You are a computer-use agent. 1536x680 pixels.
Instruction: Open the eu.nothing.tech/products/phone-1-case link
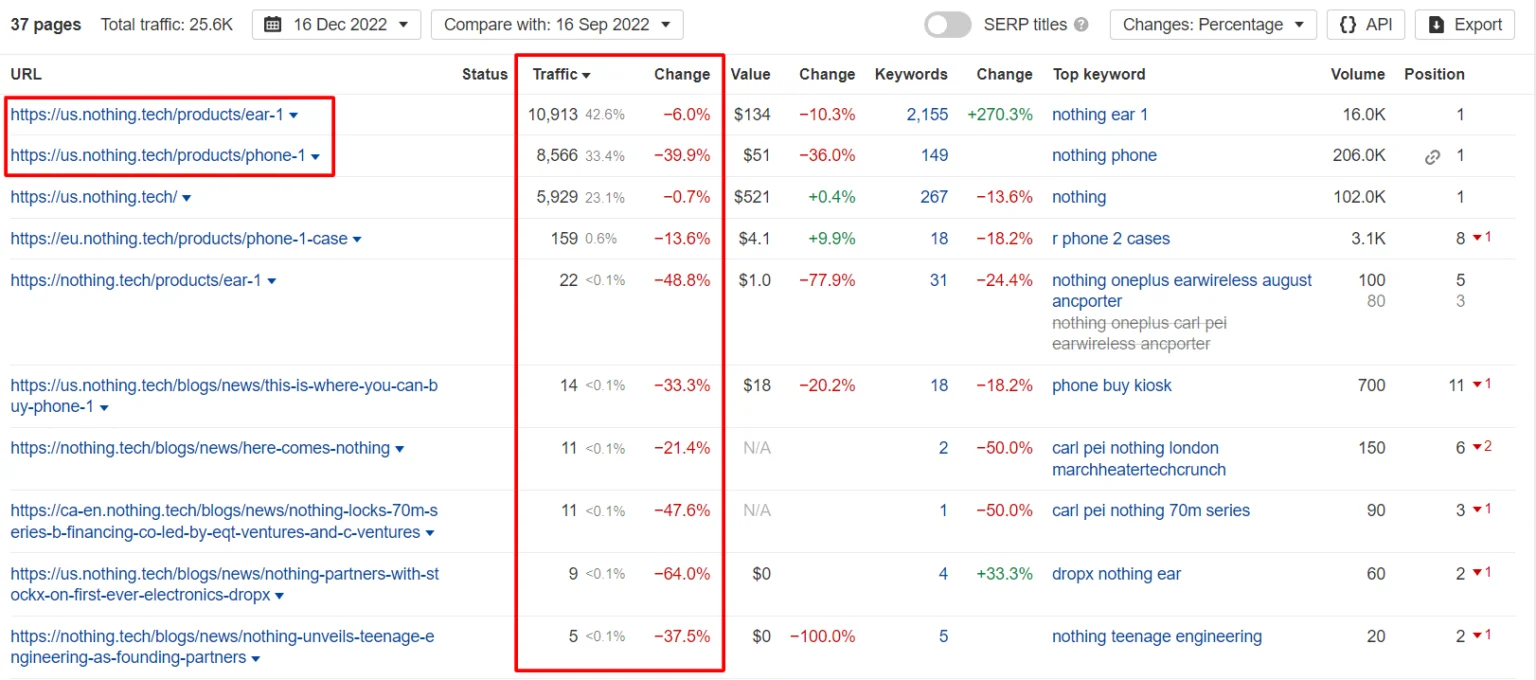[179, 238]
